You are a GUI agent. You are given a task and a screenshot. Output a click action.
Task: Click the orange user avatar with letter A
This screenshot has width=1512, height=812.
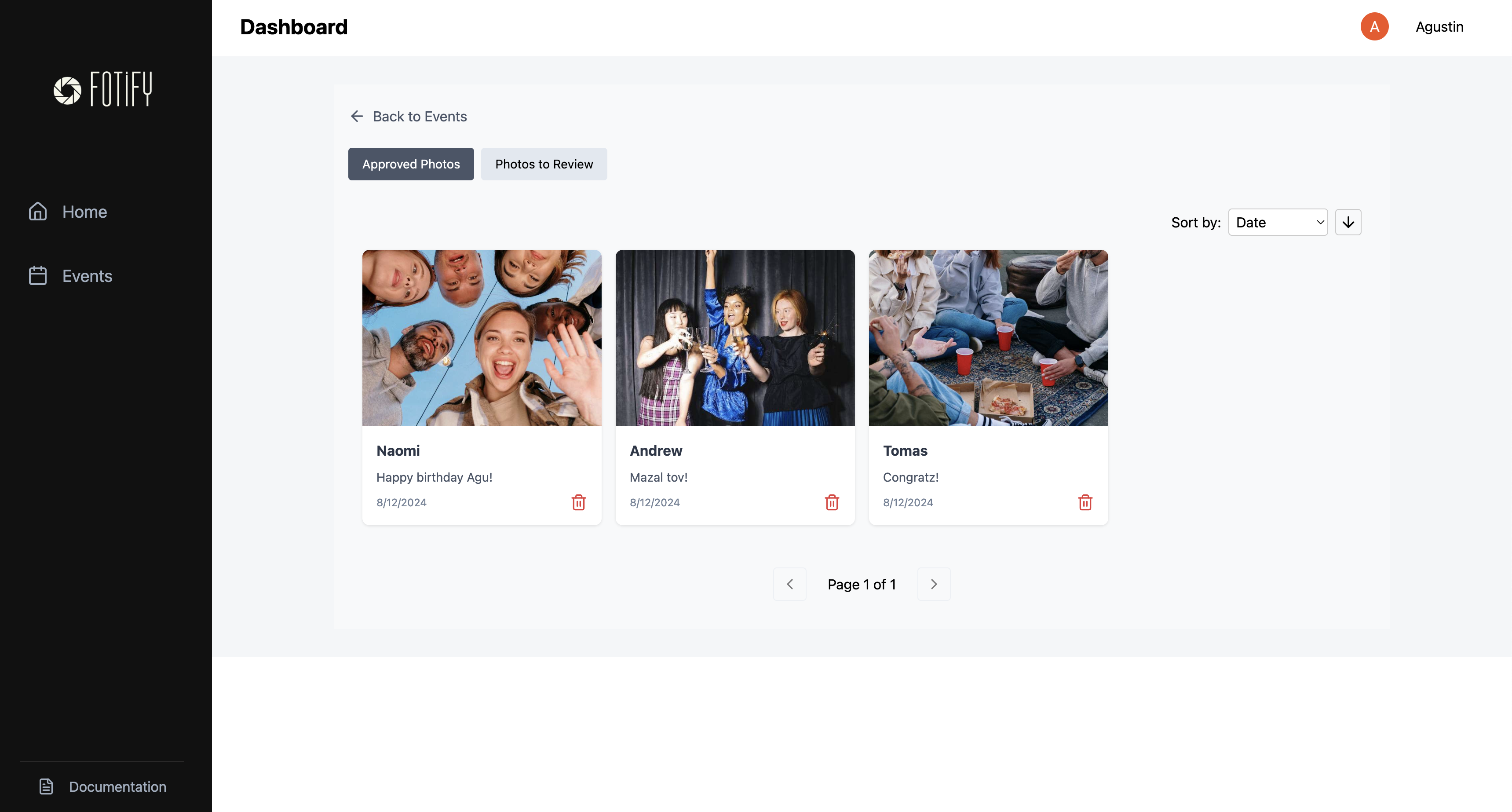1375,26
